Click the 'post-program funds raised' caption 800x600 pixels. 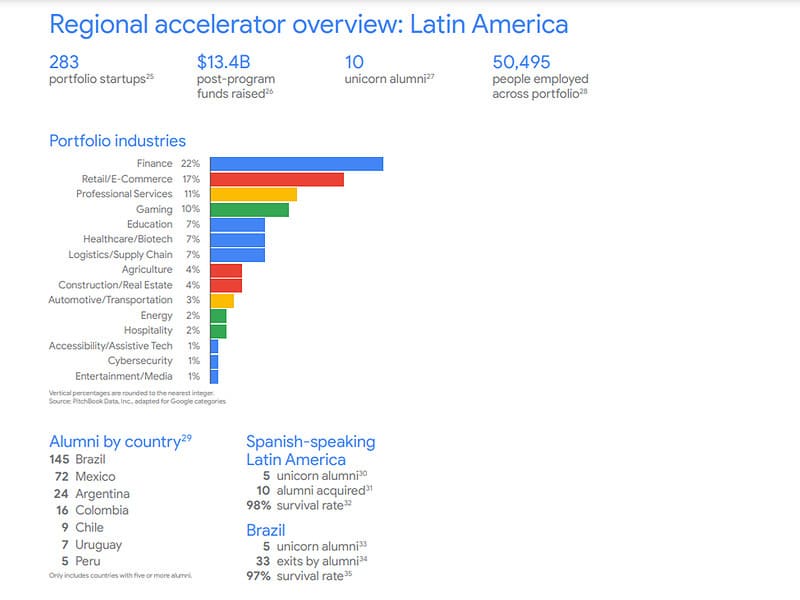pyautogui.click(x=236, y=87)
